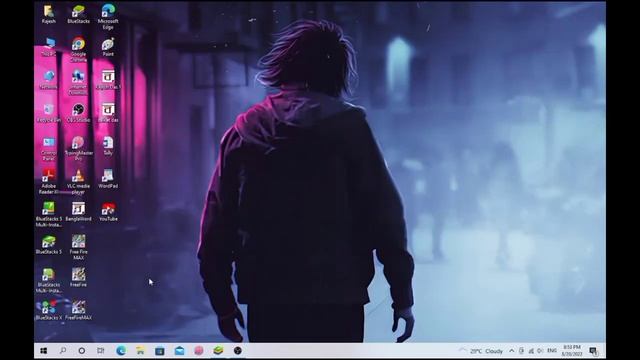
Task: Open the taskbar clock and calendar
Action: 572,351
